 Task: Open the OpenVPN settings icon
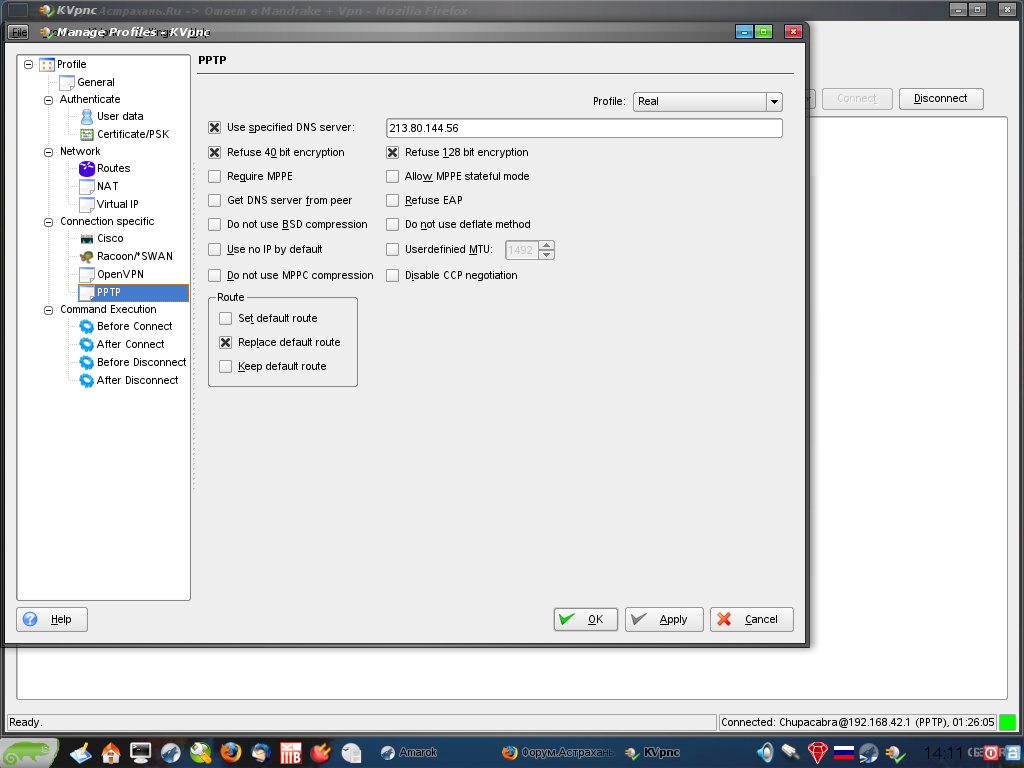87,274
